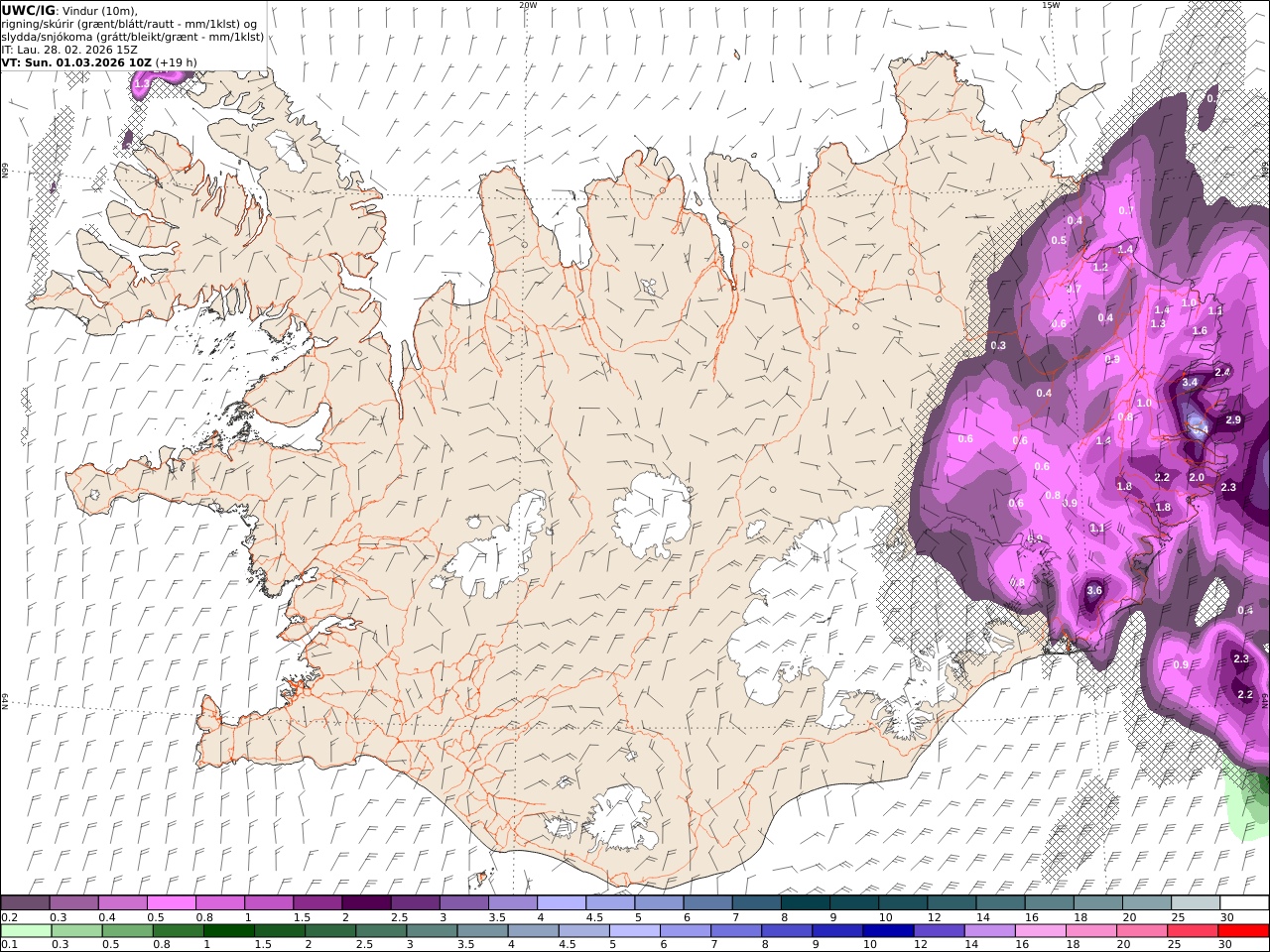Screen dimensions: 1270x952
Task: Click the bright red 30 swatch in lower legend row
Action: (1243, 931)
